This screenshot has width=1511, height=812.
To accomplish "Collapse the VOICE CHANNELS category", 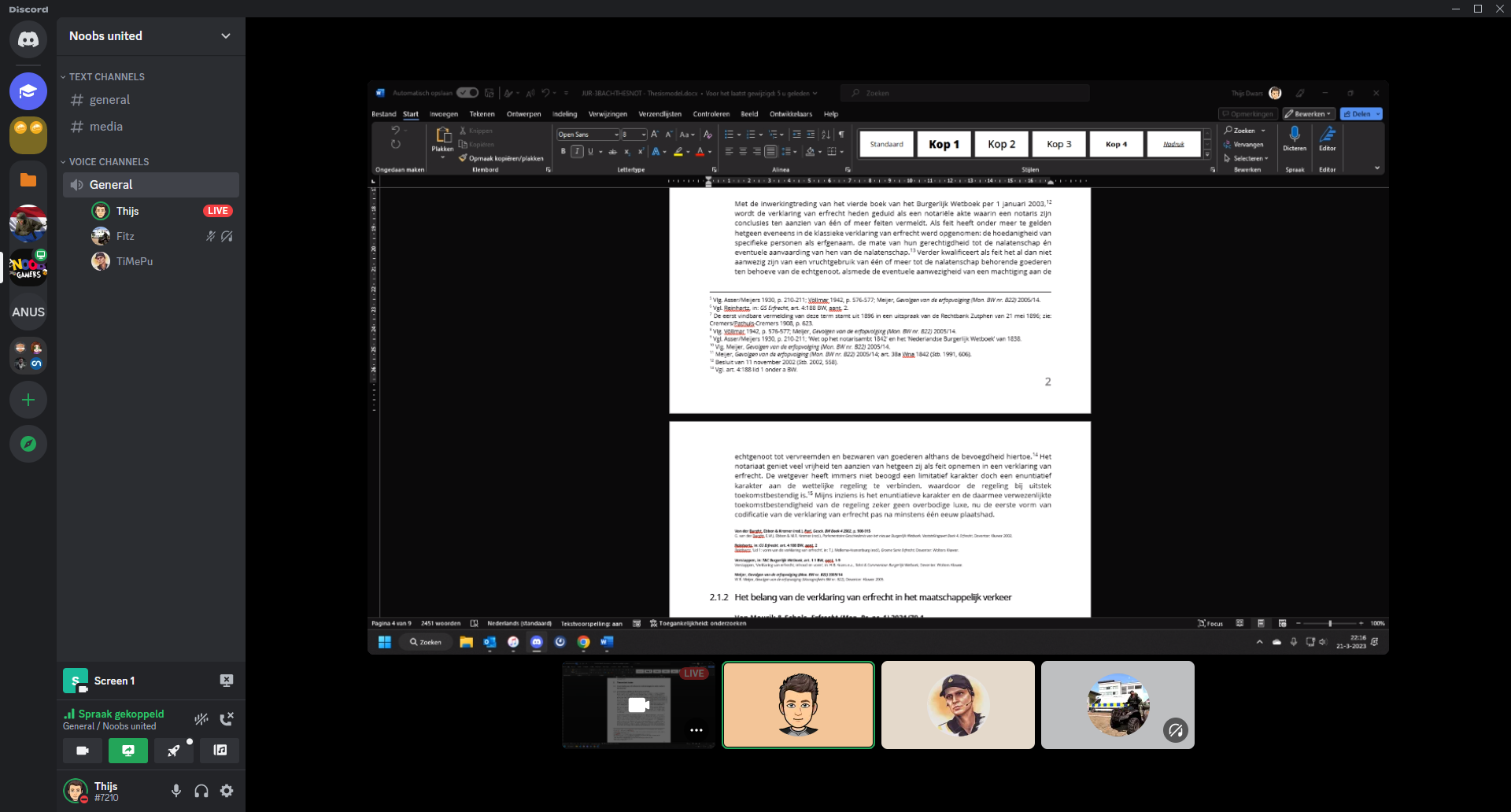I will (109, 162).
